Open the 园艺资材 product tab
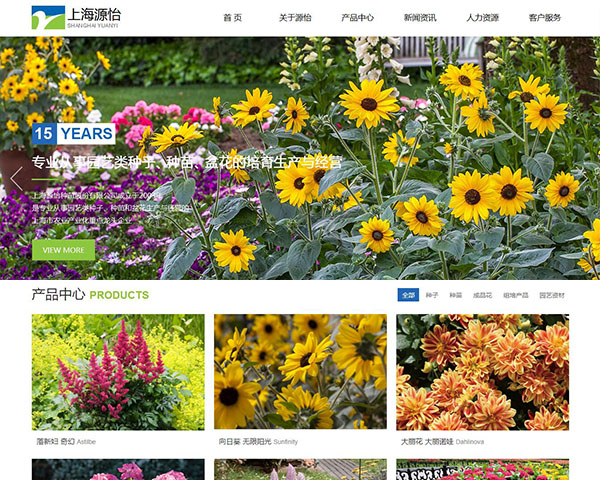Image resolution: width=600 pixels, height=480 pixels. 552,295
